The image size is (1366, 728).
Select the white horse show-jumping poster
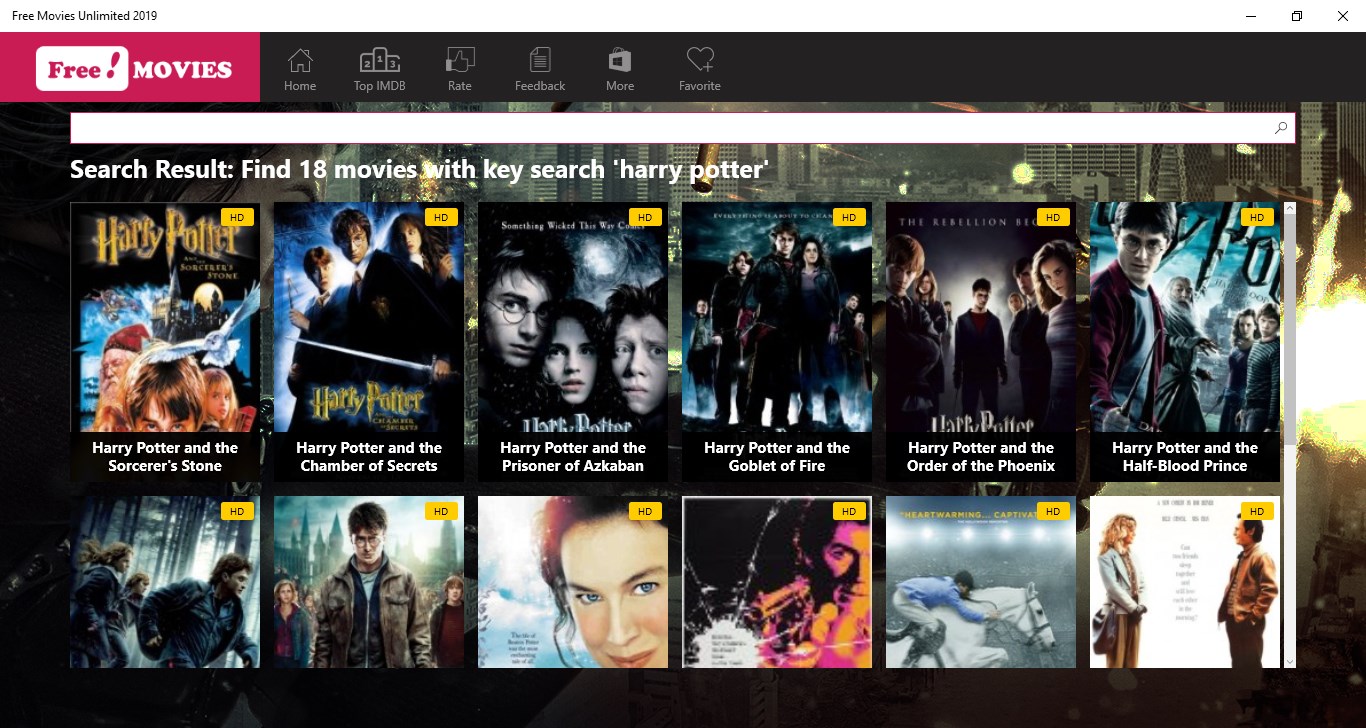point(981,582)
